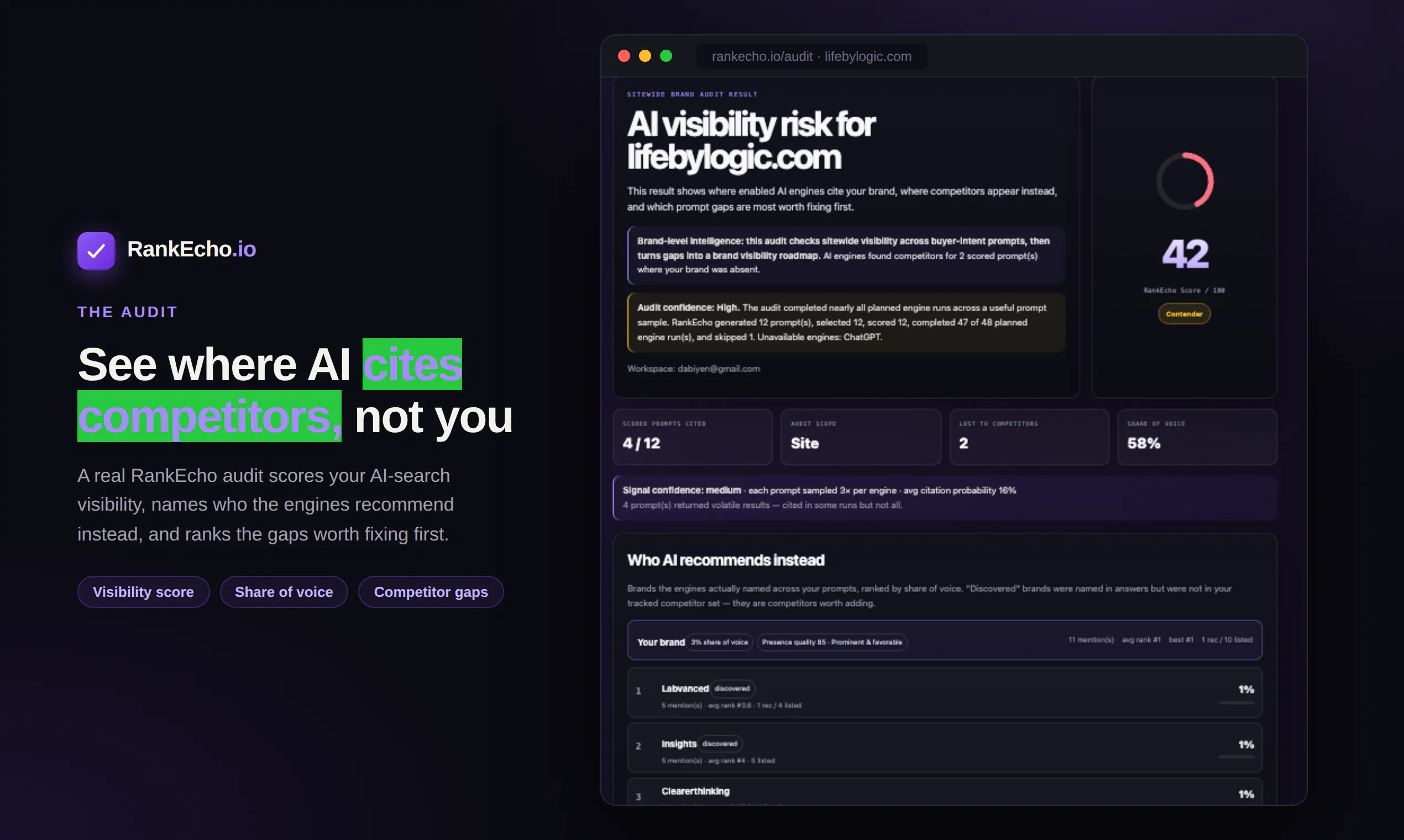Click the Labvanced 1% share bar

tap(1237, 702)
